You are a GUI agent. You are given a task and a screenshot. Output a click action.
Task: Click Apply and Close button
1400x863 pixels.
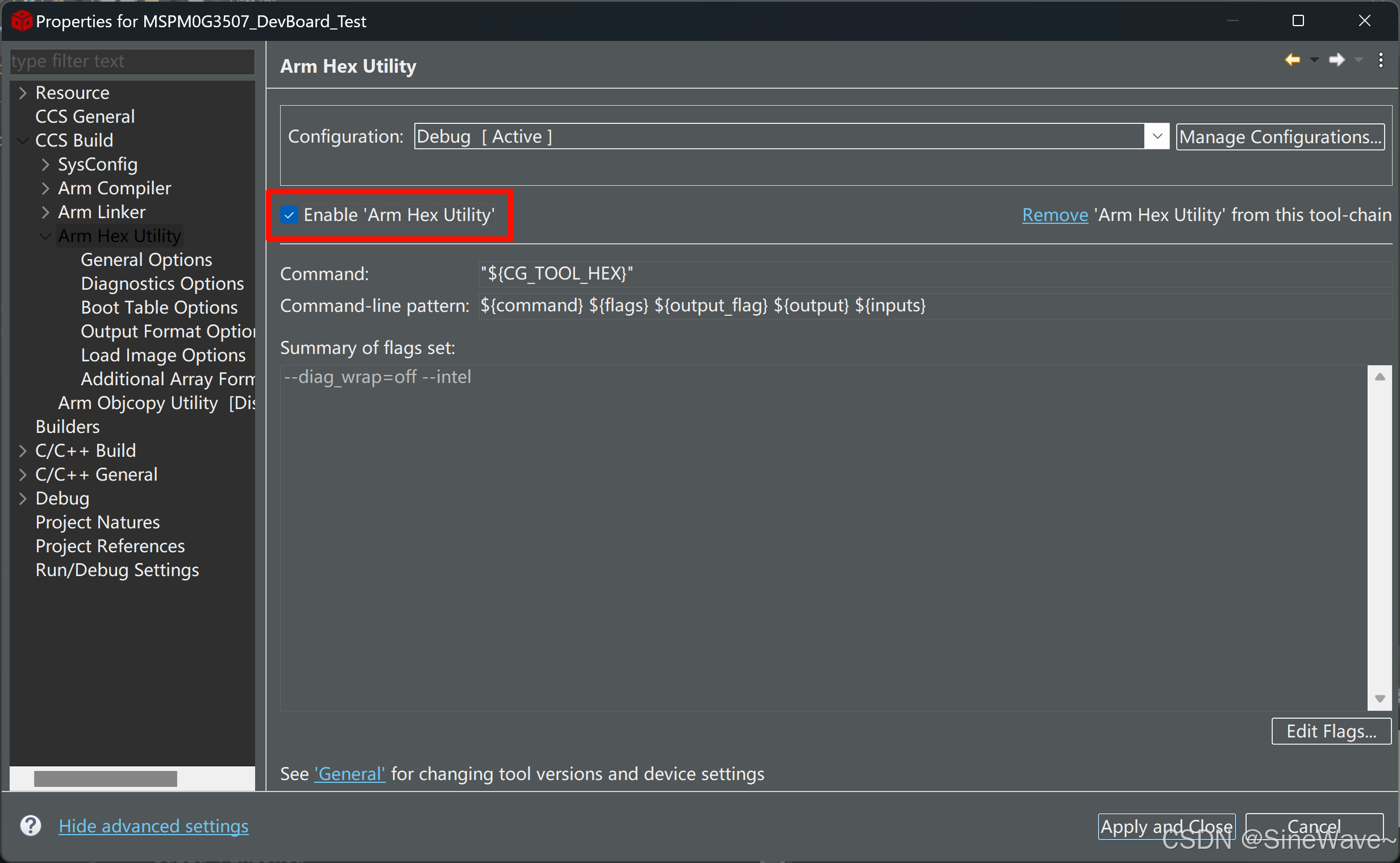[x=1166, y=827]
